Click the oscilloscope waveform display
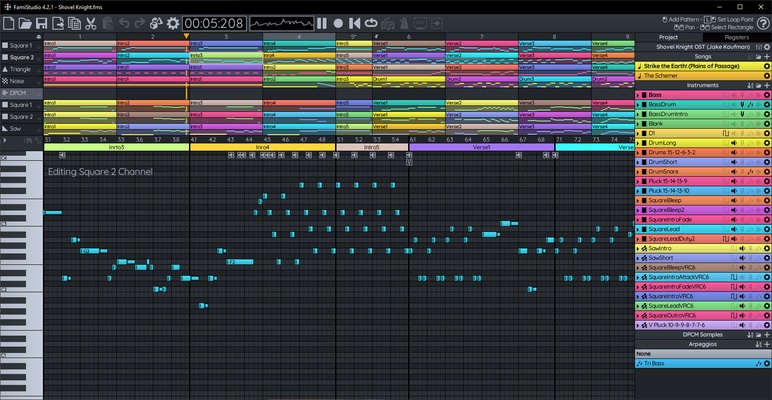 (x=282, y=23)
